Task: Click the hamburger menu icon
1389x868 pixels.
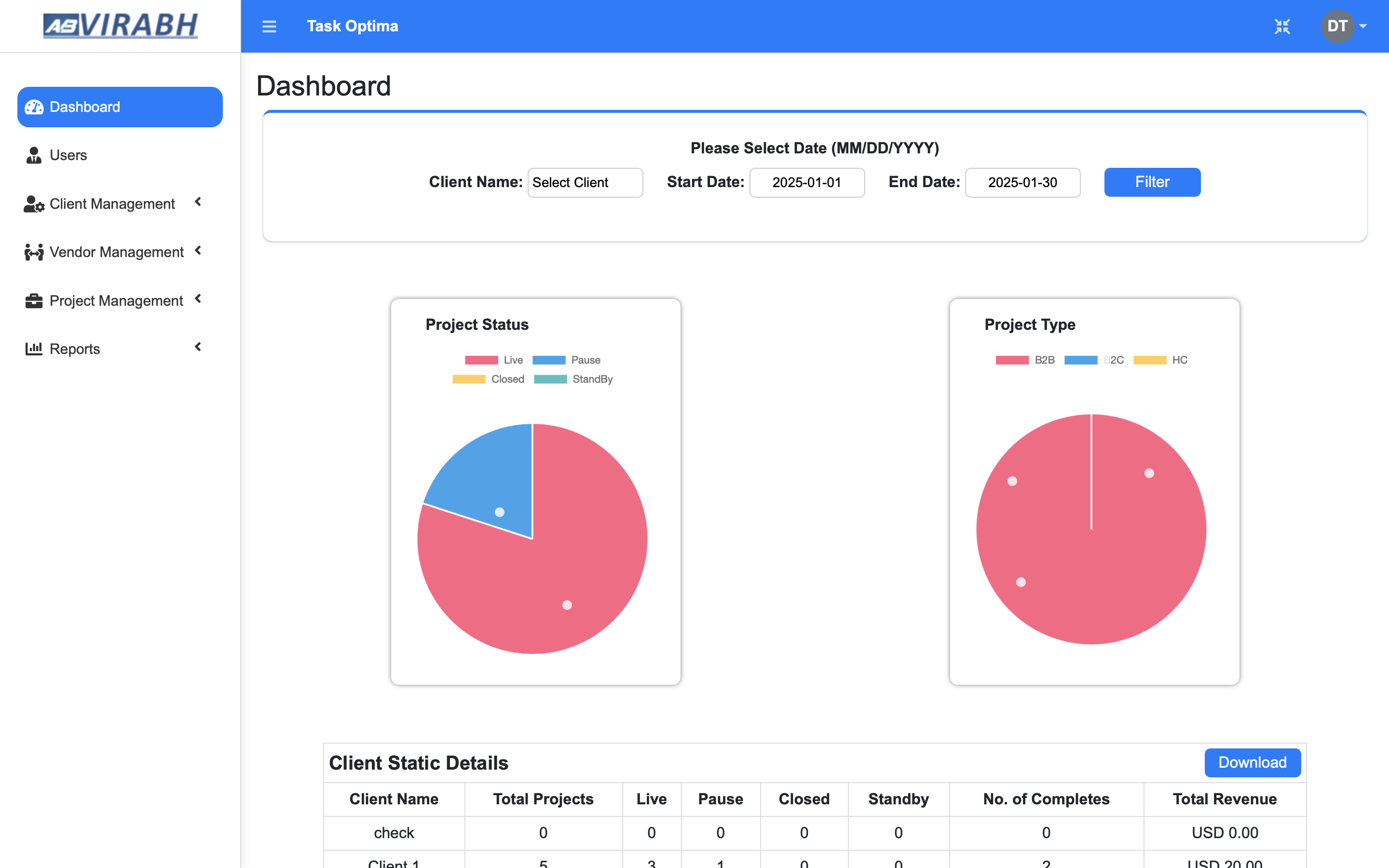Action: [269, 27]
